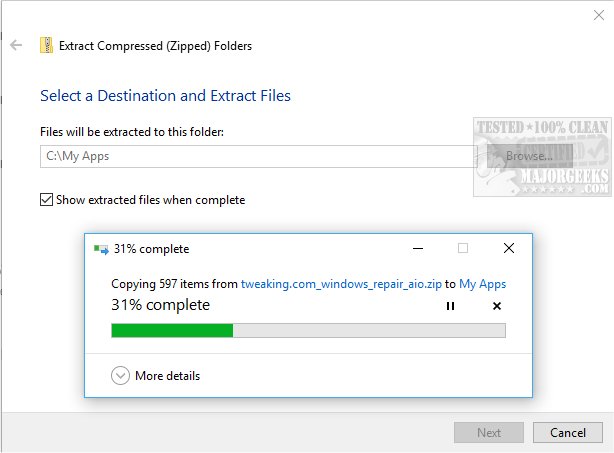The image size is (614, 453).
Task: Click the copy progress icon beside 31% complete
Action: 101,249
